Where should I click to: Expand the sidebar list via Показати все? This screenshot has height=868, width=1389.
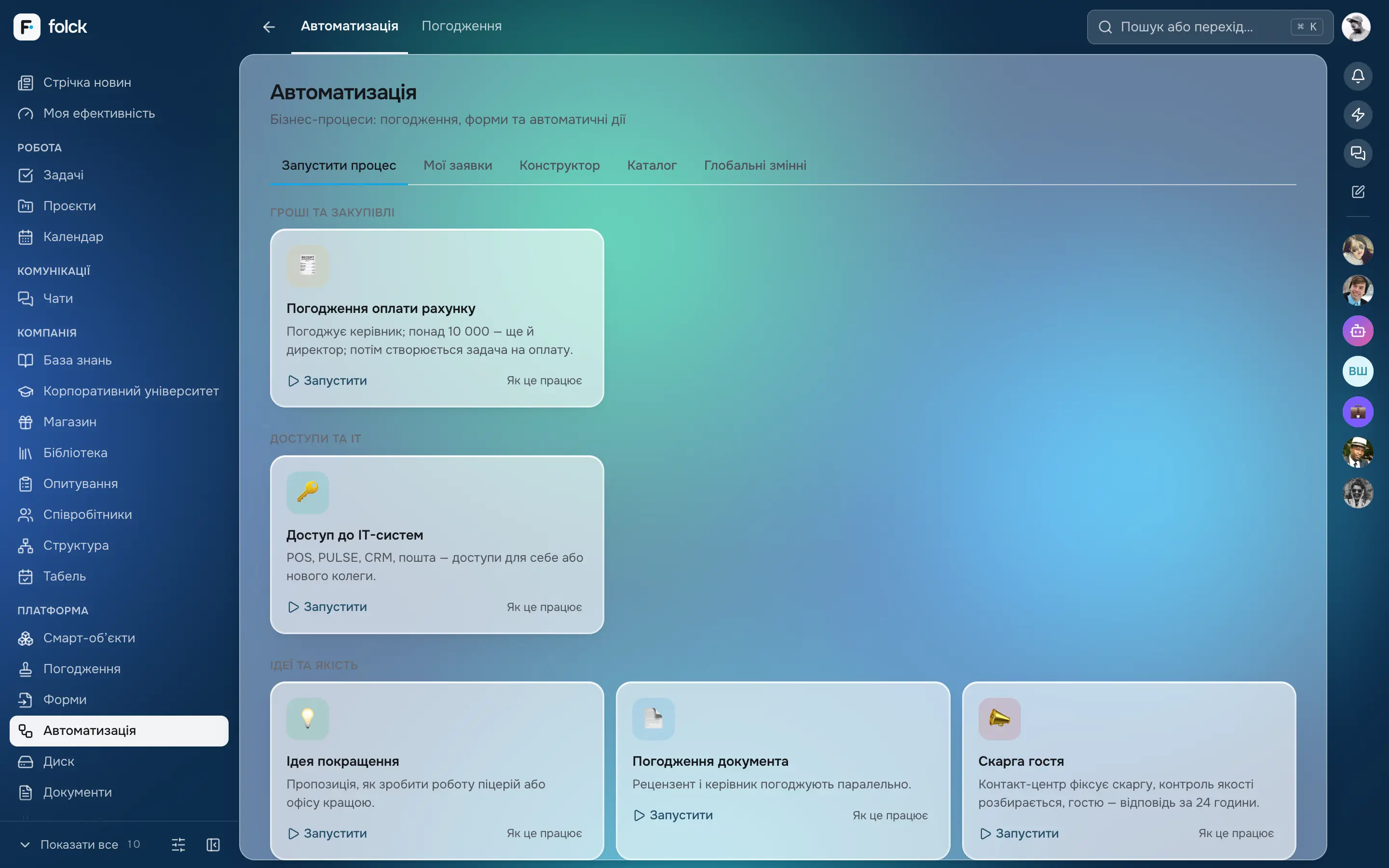pyautogui.click(x=79, y=844)
